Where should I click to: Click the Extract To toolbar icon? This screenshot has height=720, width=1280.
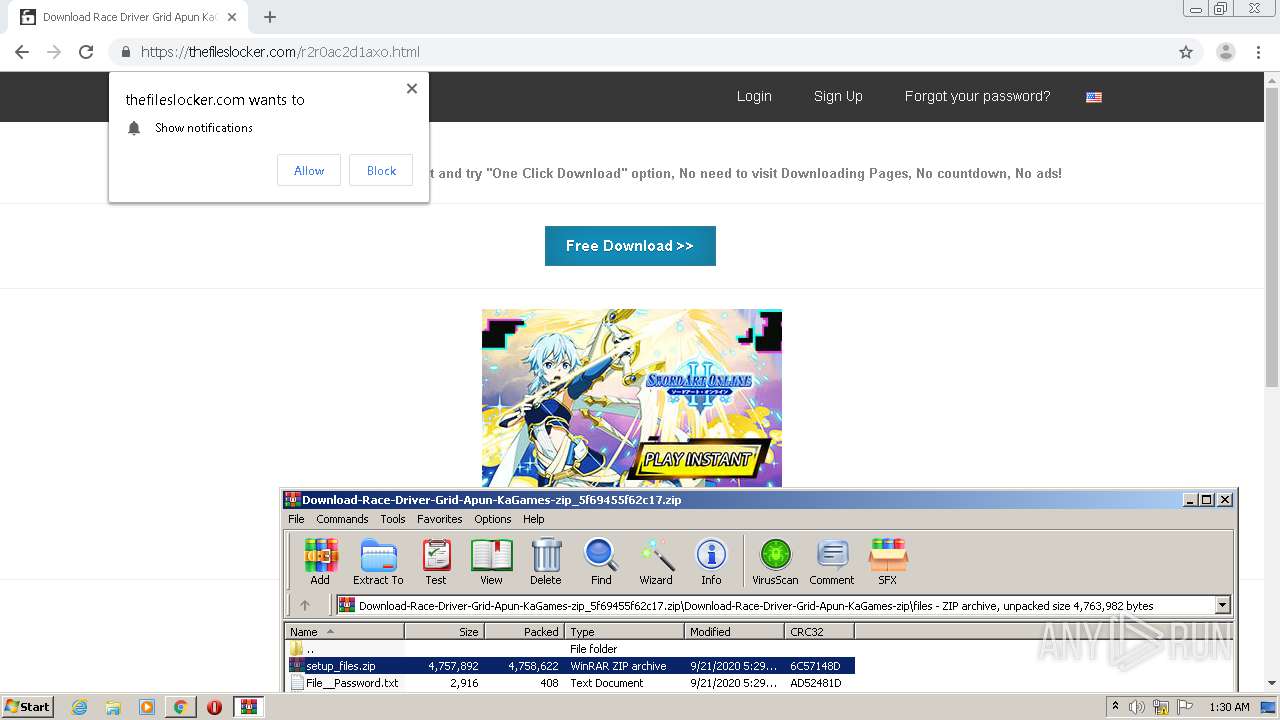click(378, 561)
